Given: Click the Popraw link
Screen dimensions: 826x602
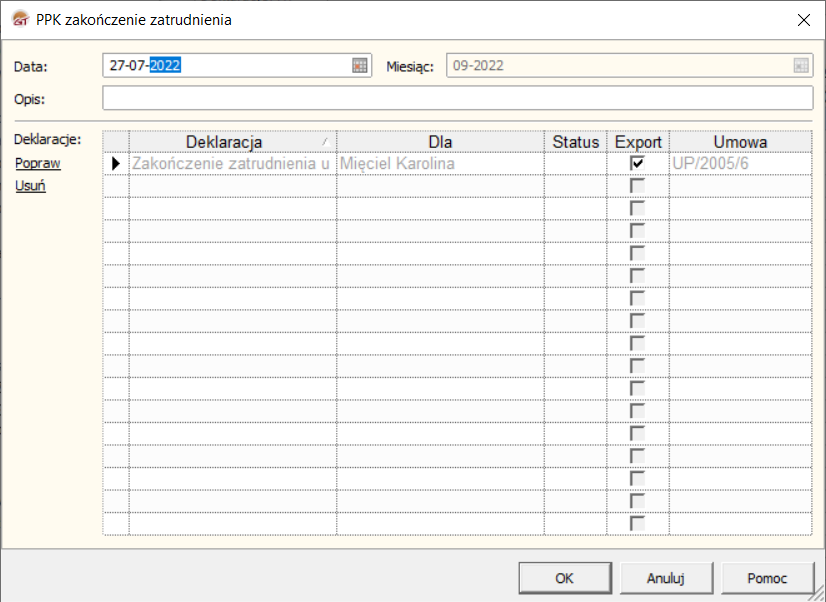Looking at the screenshot, I should click(x=38, y=163).
